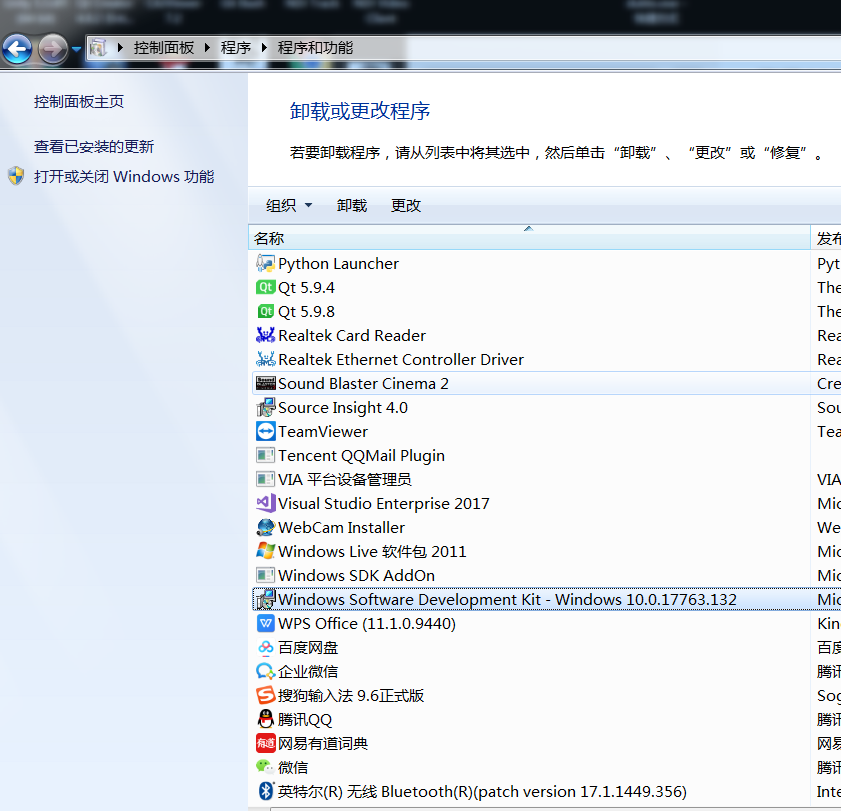Click the 搜狗输入法 icon

coord(265,695)
